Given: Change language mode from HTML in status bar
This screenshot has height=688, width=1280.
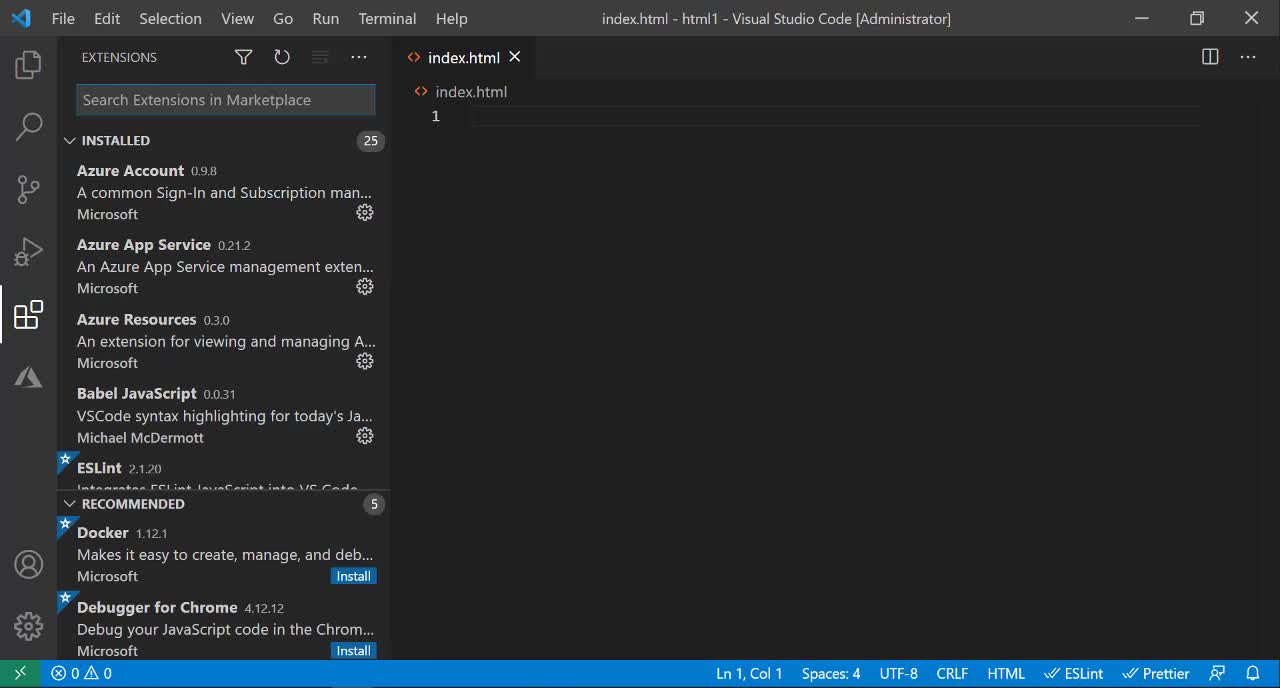Looking at the screenshot, I should point(1006,674).
